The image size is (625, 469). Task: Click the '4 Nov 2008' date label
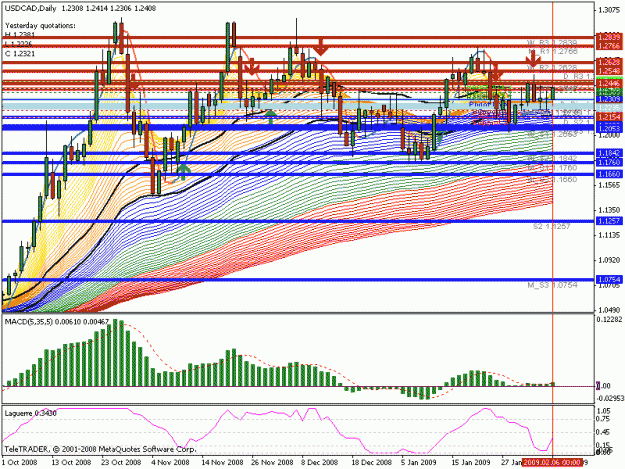(171, 462)
